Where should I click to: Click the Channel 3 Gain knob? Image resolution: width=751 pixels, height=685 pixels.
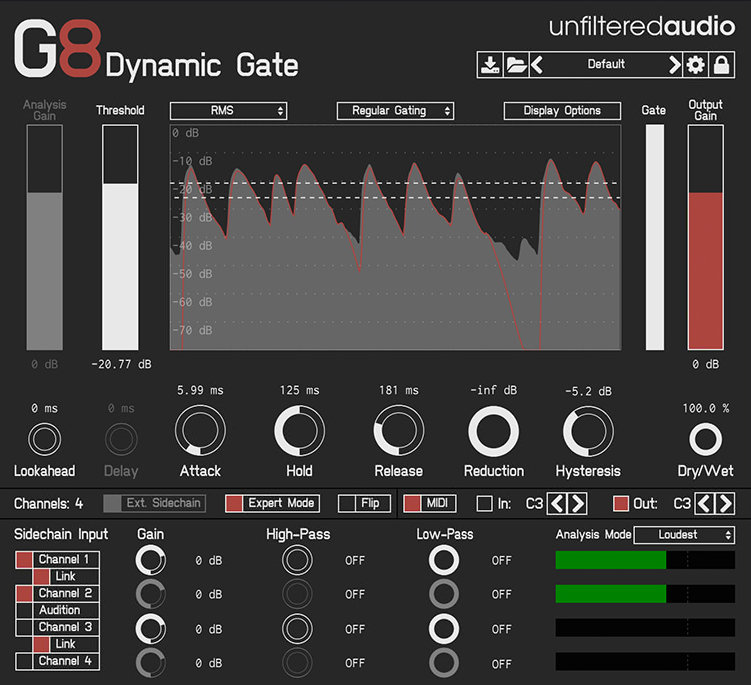[151, 628]
